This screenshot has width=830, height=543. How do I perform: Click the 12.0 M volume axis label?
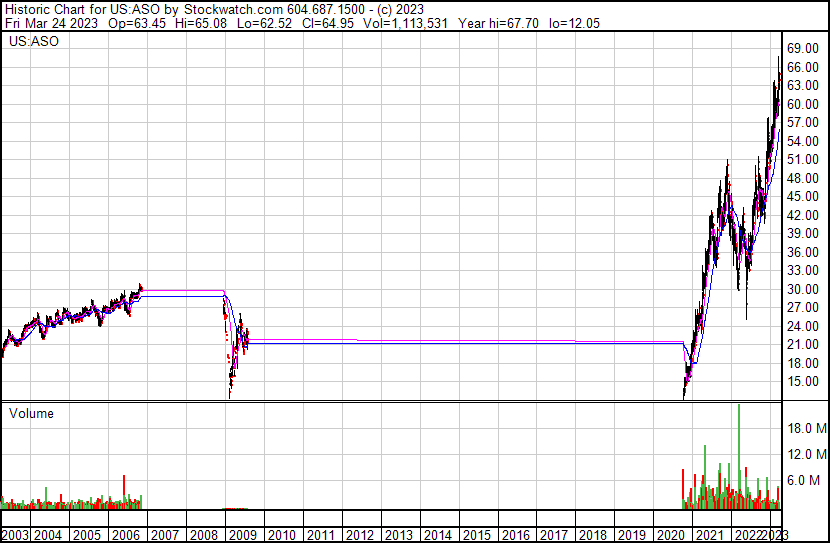[803, 454]
